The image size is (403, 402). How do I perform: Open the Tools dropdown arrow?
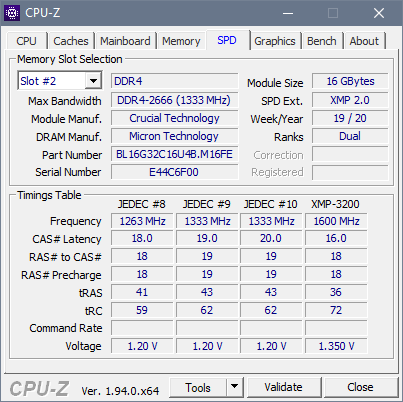pyautogui.click(x=235, y=387)
